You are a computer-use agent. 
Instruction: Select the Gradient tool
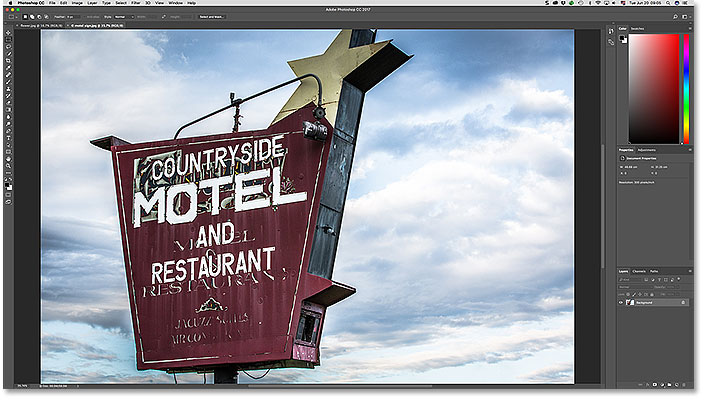9,110
